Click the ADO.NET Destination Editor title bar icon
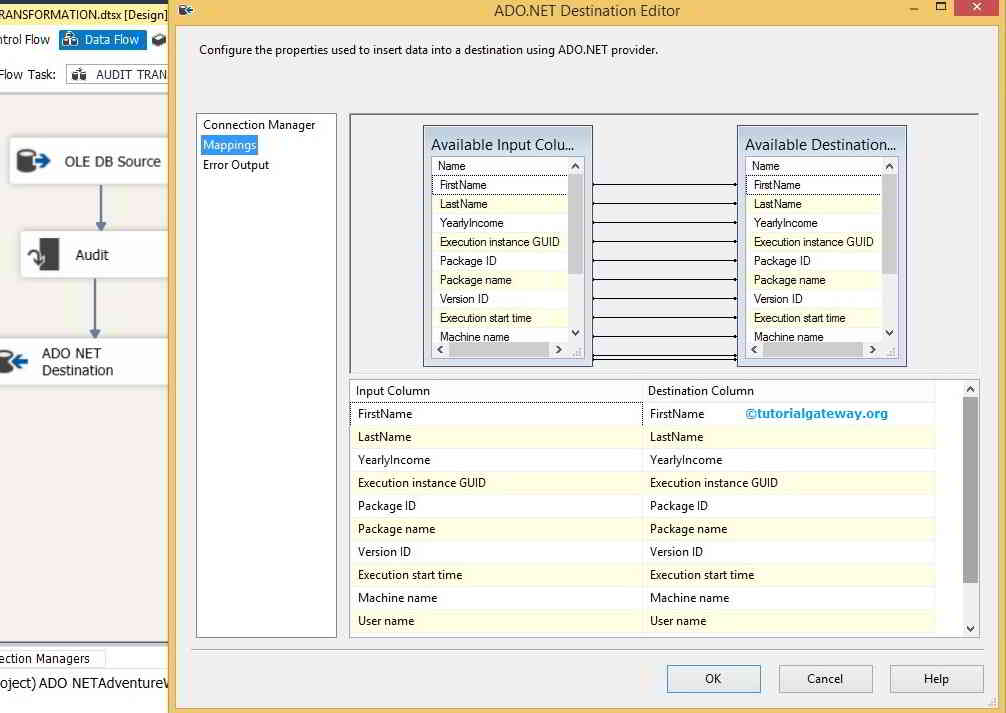1006x713 pixels. click(184, 9)
